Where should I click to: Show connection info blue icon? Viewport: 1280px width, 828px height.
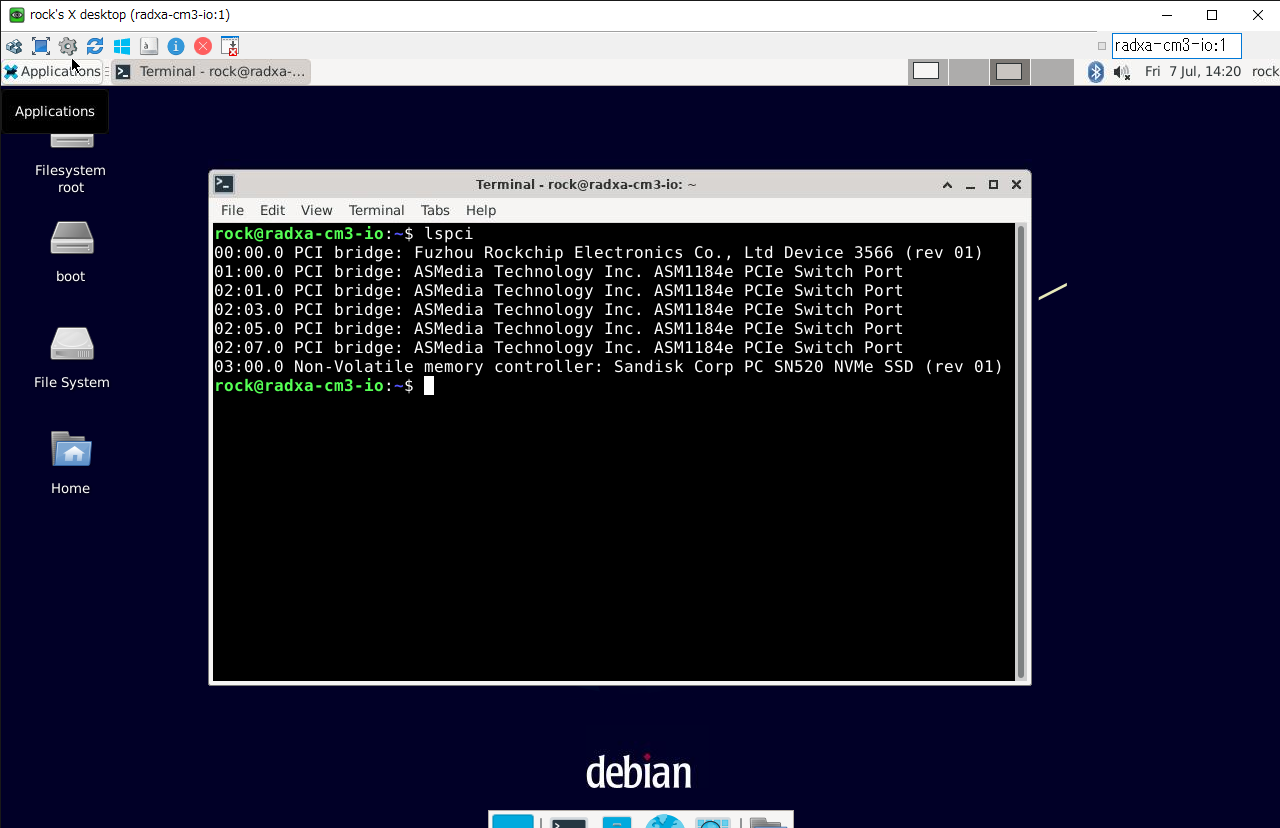coord(176,46)
